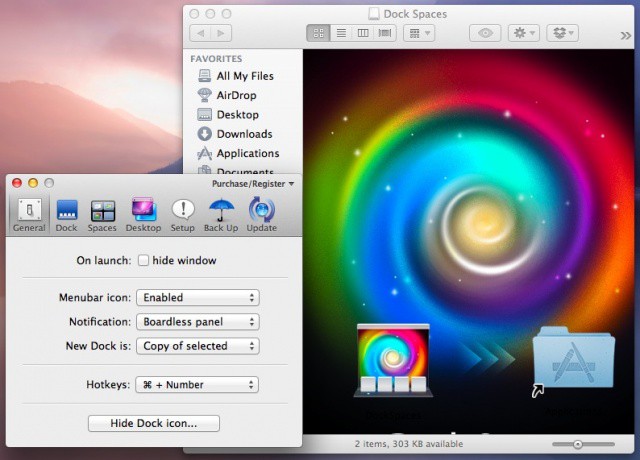Open the Spaces preferences pane
Screen dimensions: 640x460
[102, 215]
